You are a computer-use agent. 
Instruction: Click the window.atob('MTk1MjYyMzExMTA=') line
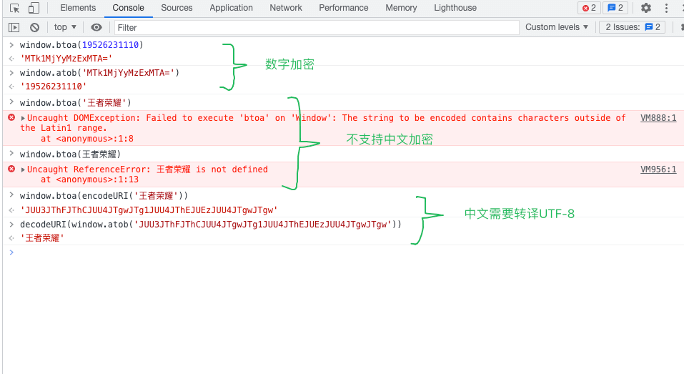point(99,73)
